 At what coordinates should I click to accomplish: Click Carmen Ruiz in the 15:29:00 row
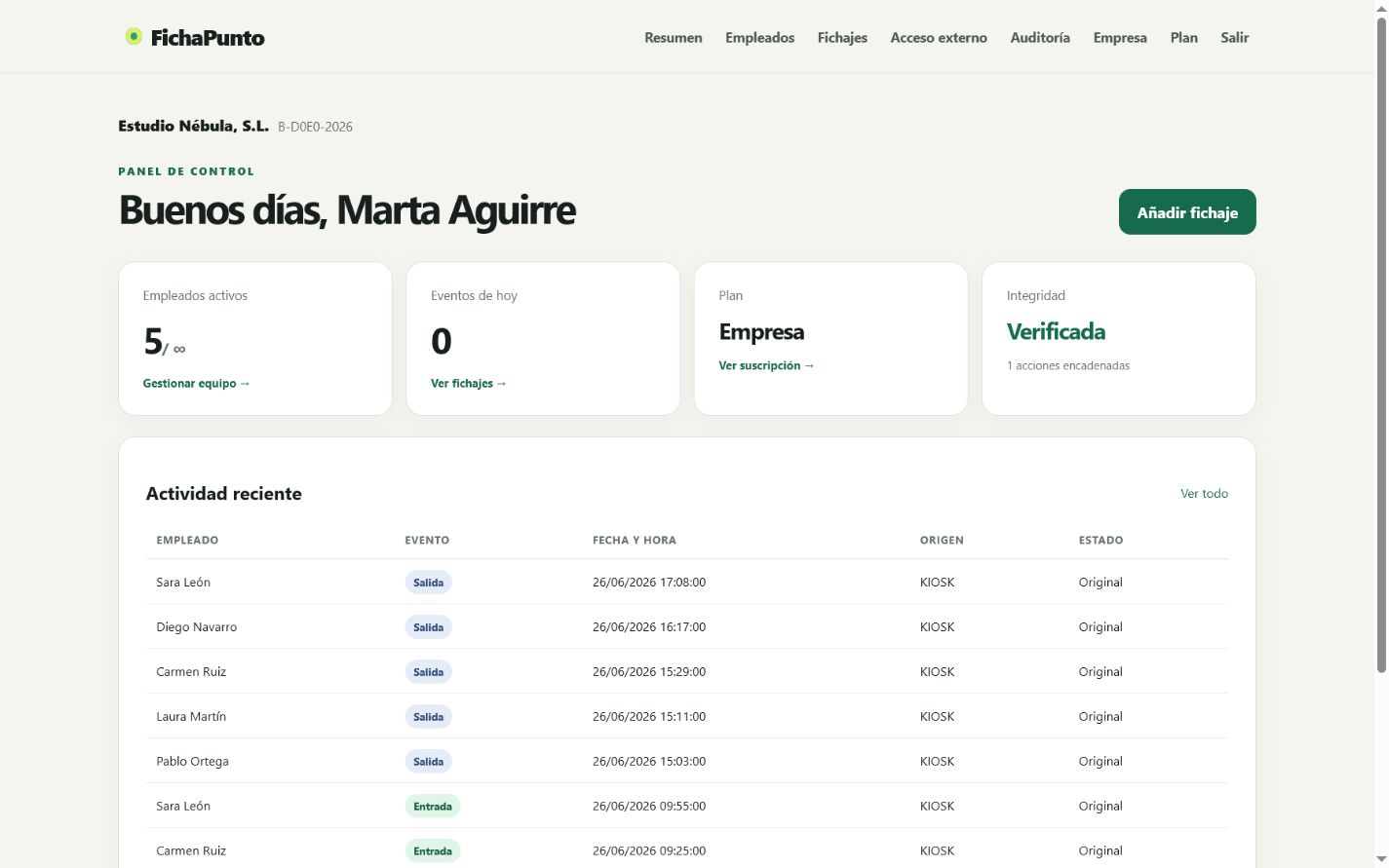[191, 672]
